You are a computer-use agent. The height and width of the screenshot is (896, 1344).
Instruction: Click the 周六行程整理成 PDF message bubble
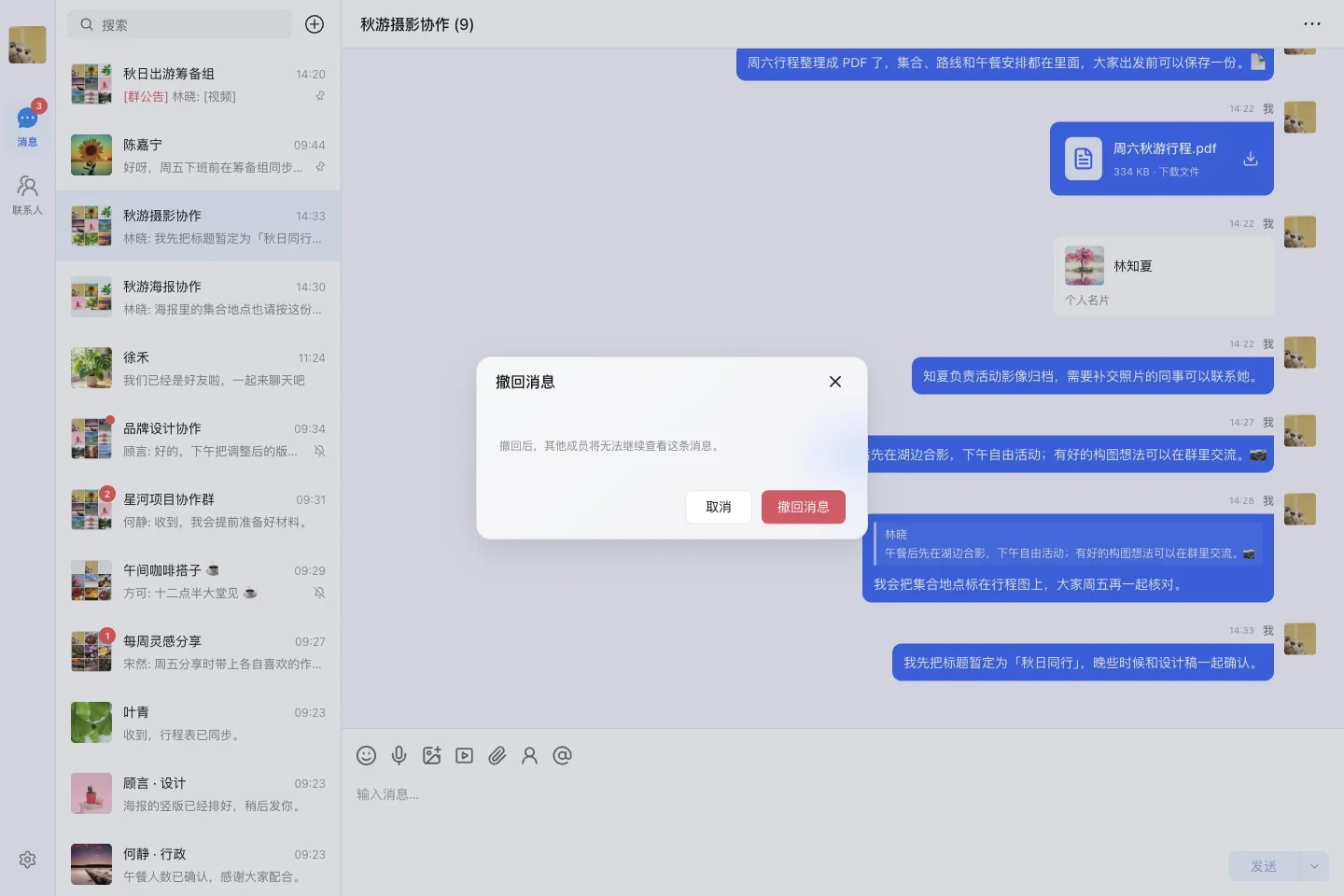[1005, 63]
